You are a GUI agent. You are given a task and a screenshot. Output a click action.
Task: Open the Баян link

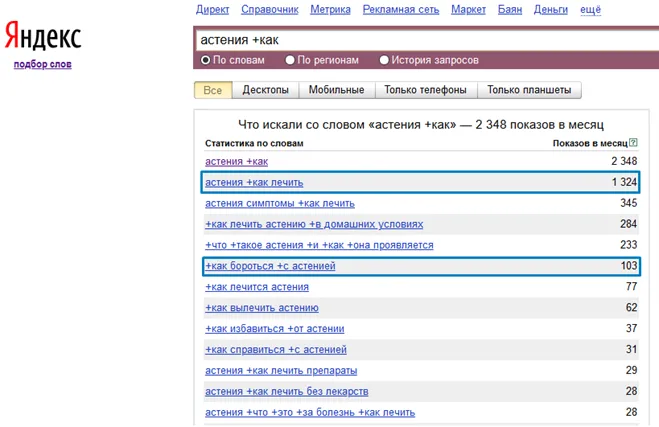(x=510, y=10)
